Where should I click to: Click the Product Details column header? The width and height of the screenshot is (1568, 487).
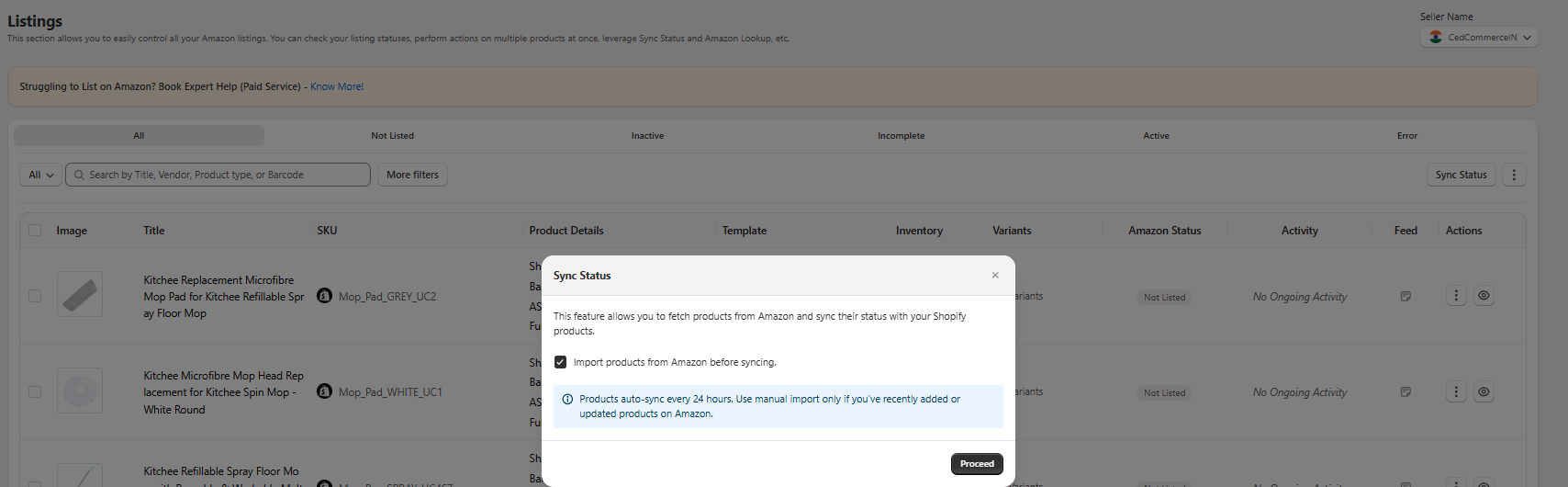[x=566, y=231]
